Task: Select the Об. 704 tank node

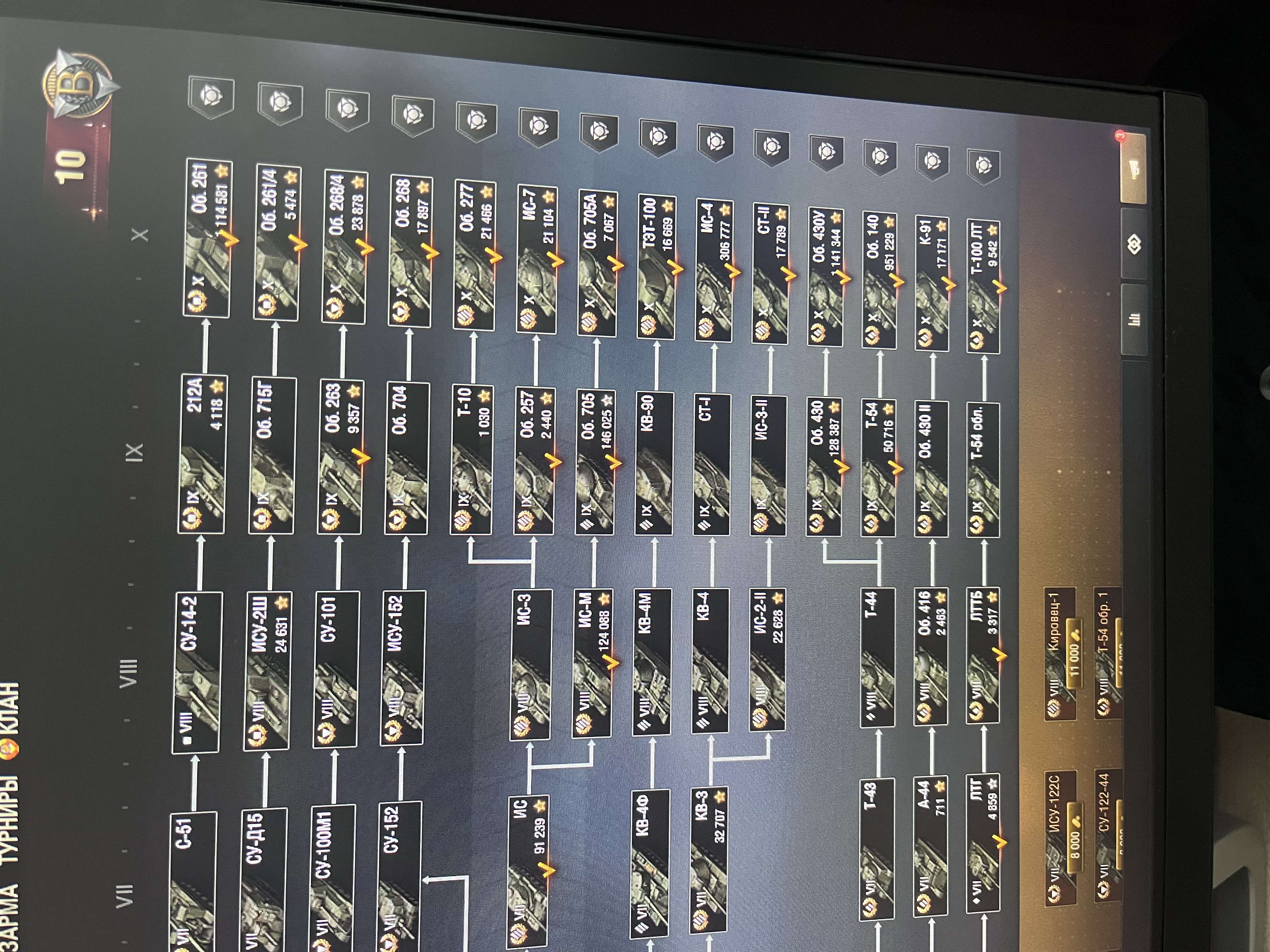Action: click(x=407, y=458)
